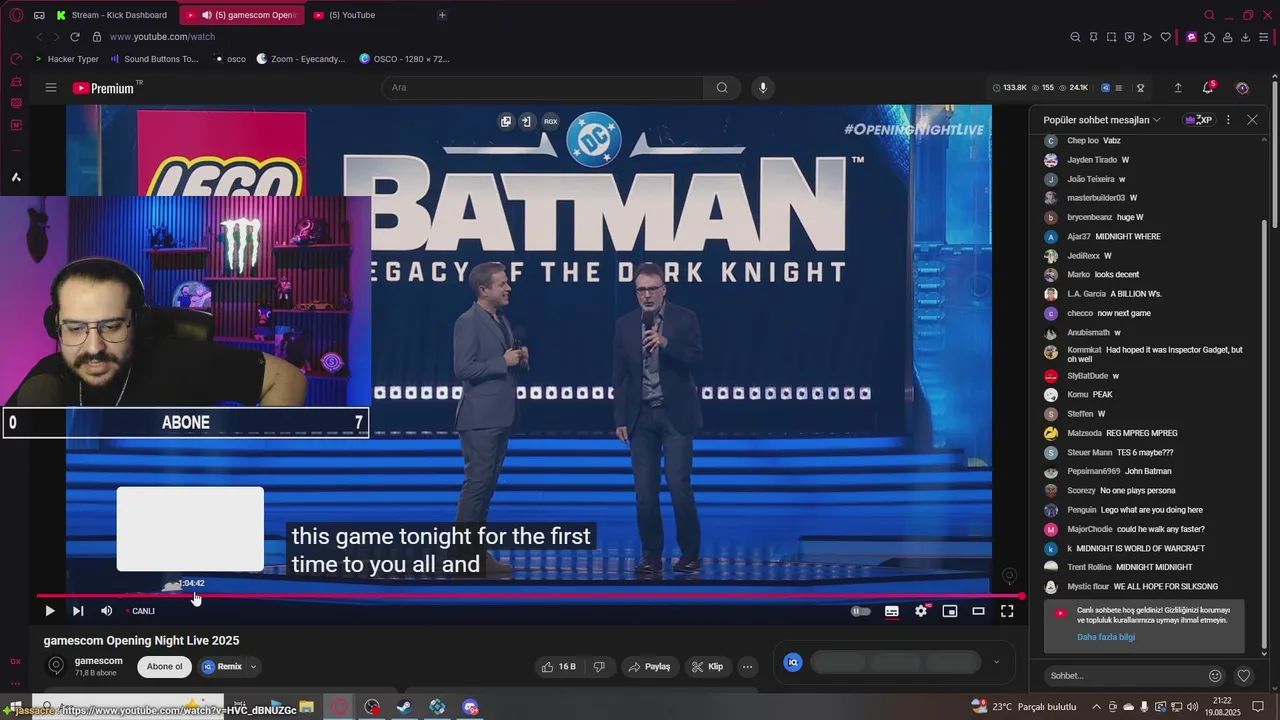Switch to the (5) YouTube tab
The image size is (1280, 720).
[x=352, y=15]
